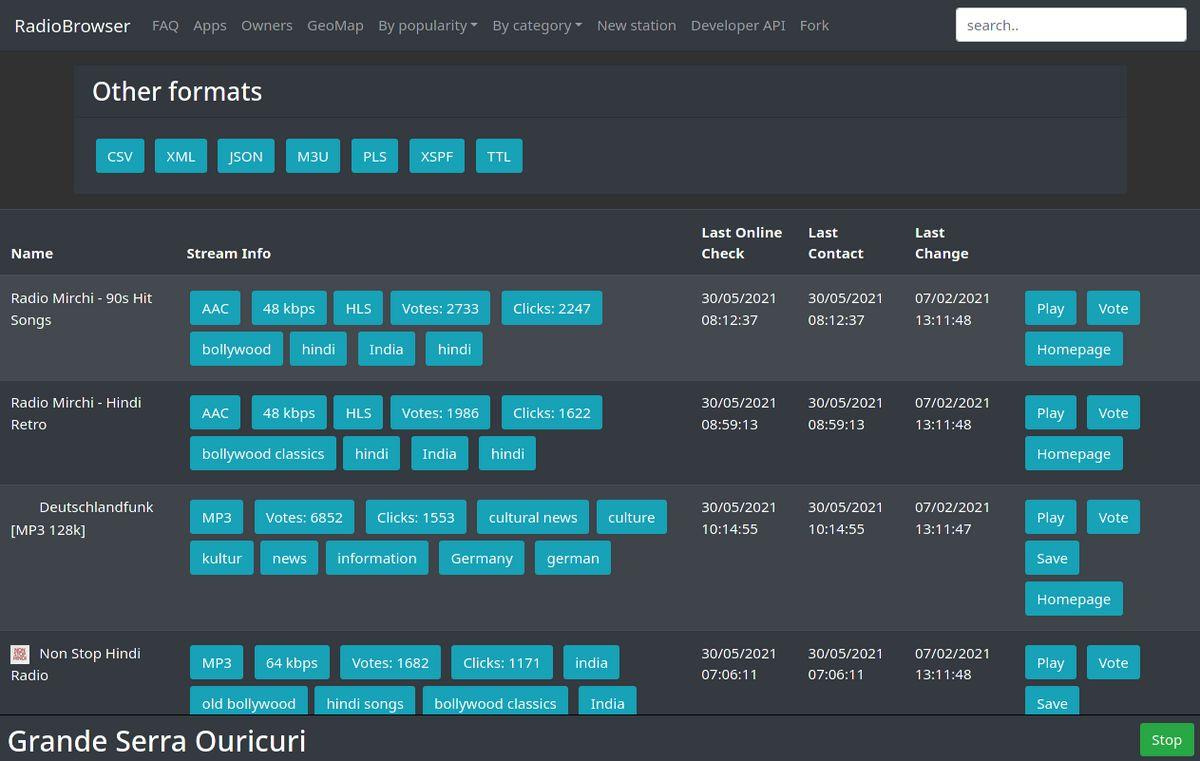Viewport: 1200px width, 761px height.
Task: Open the New station page
Action: tap(636, 26)
